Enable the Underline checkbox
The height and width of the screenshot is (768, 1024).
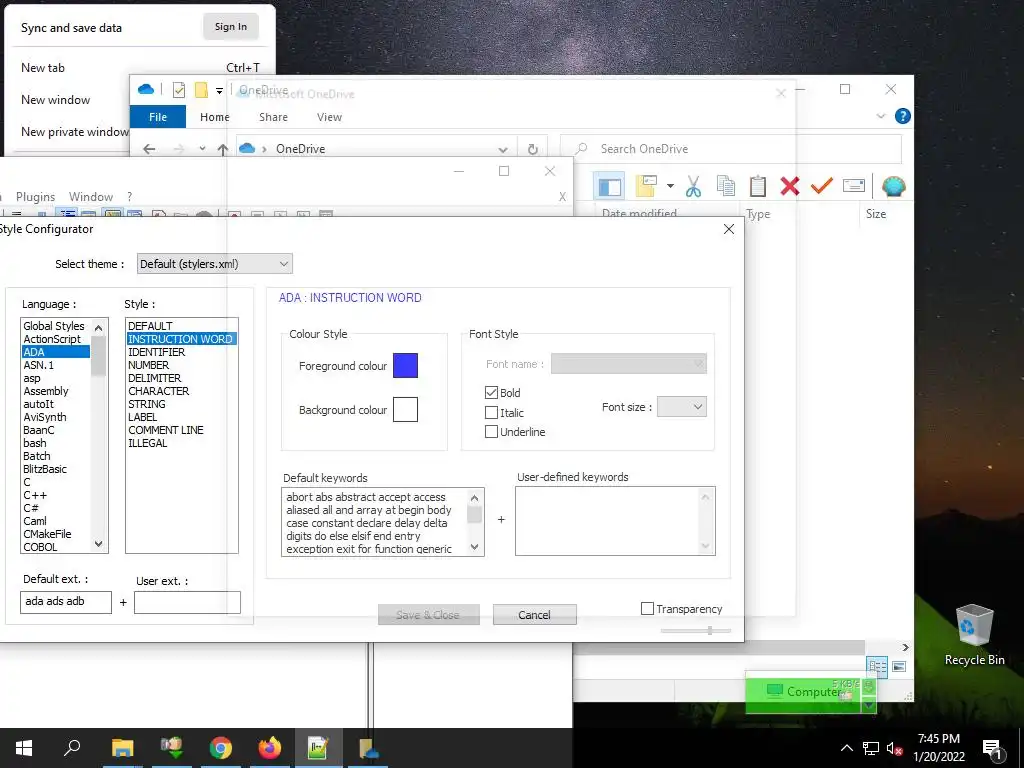tap(491, 432)
